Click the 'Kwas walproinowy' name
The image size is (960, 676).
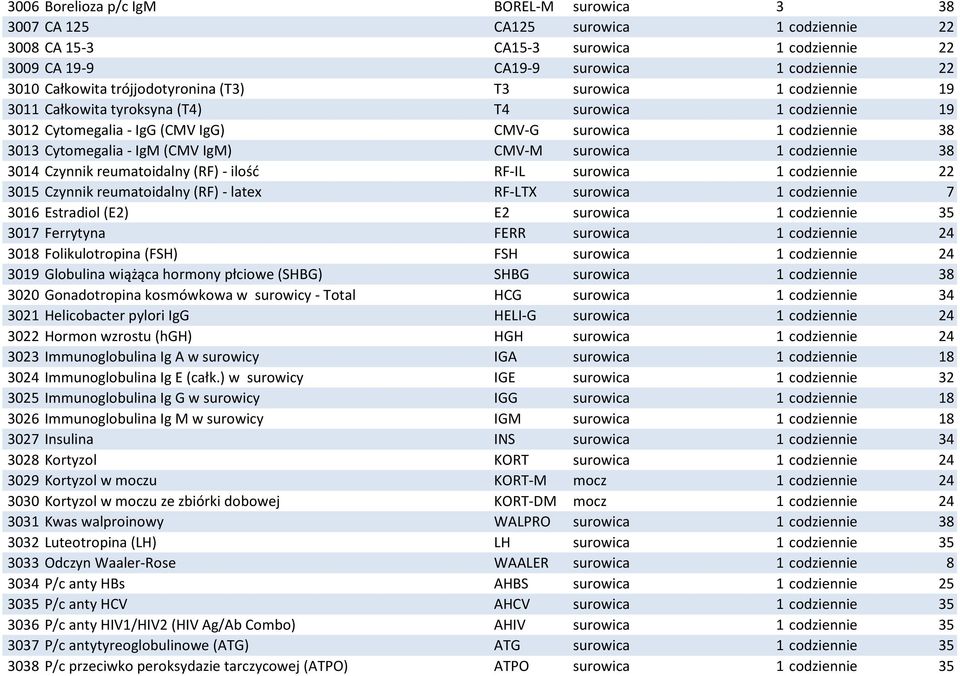point(104,522)
